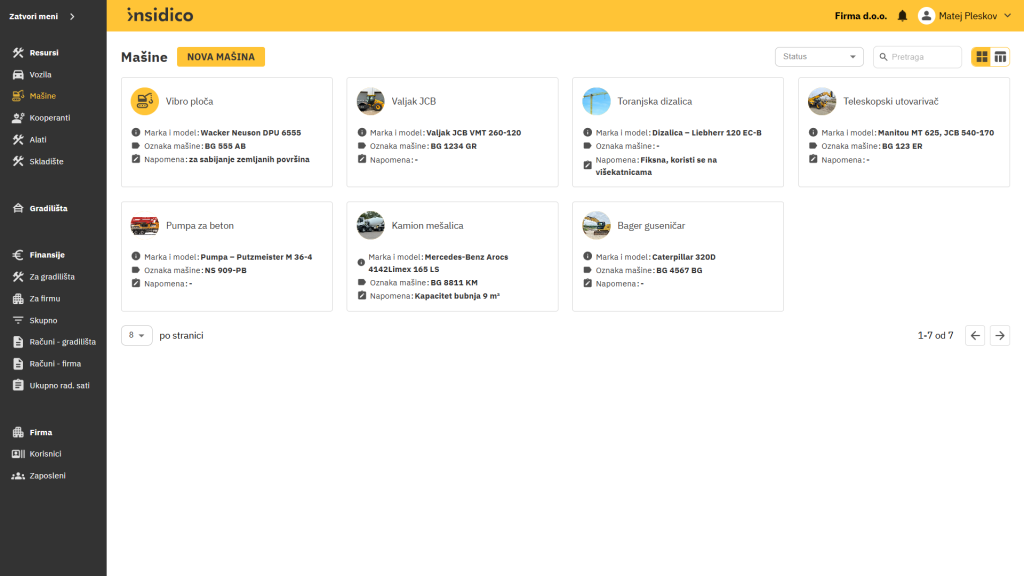Go to the previous page arrow
Image resolution: width=1024 pixels, height=576 pixels.
pyautogui.click(x=975, y=336)
